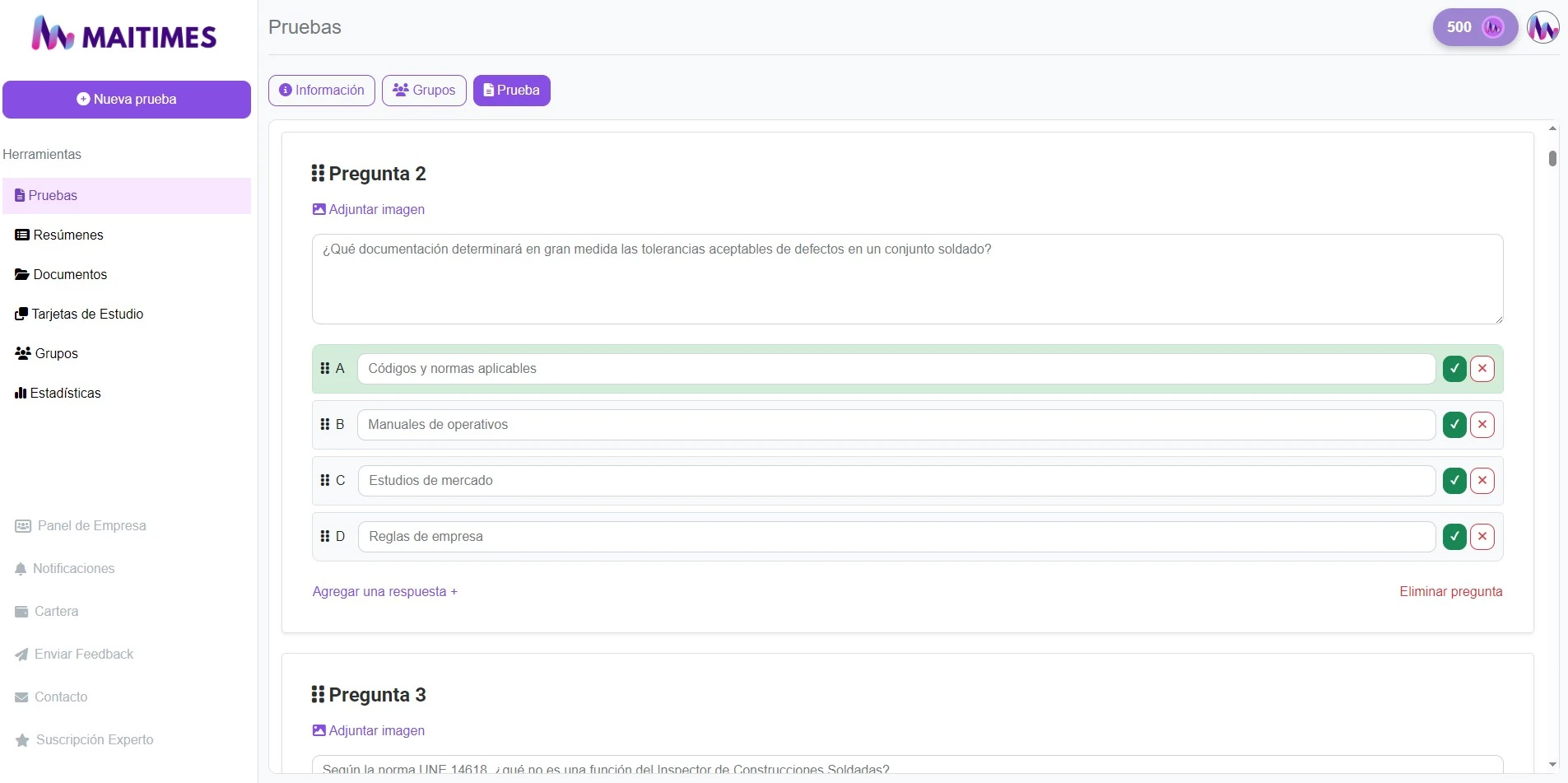Click Eliminar pregunta for question 2

(x=1450, y=592)
